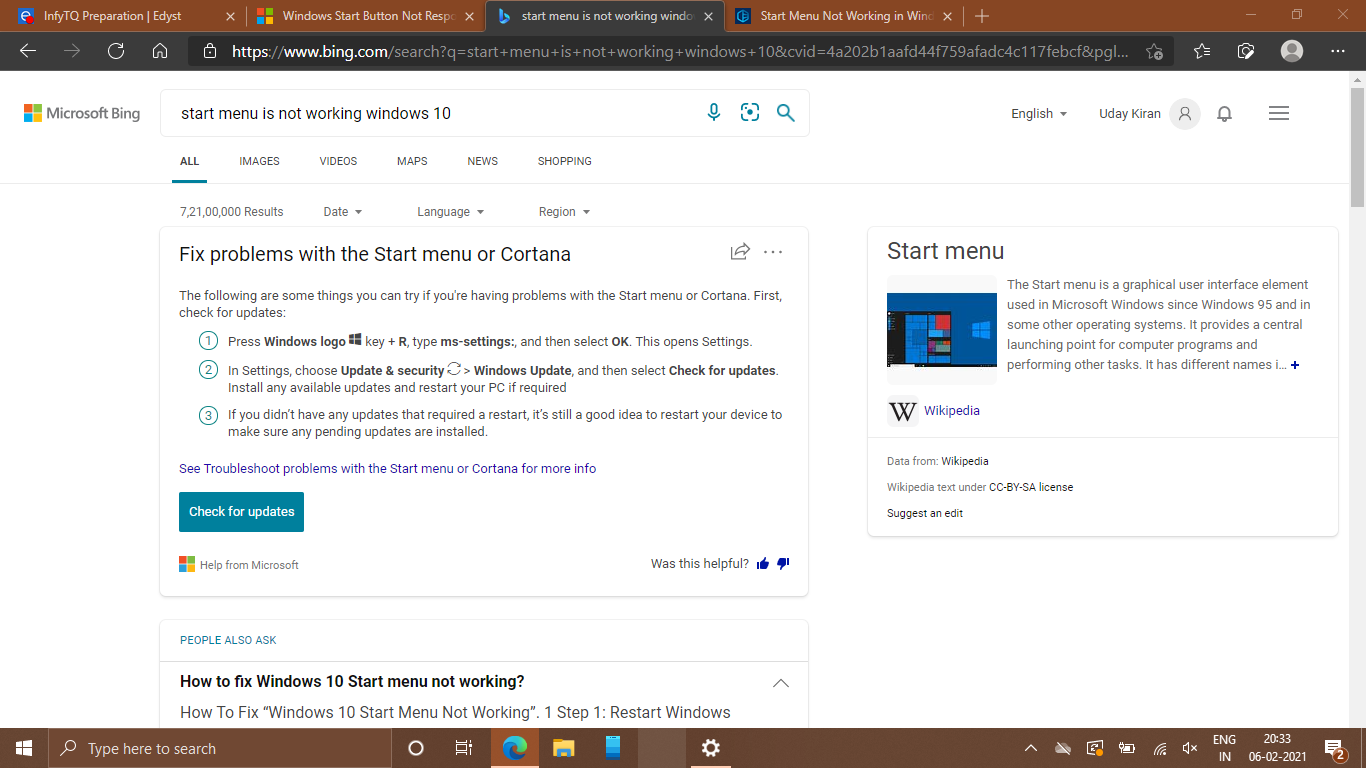
Task: Click the Check for updates button
Action: pyautogui.click(x=241, y=512)
